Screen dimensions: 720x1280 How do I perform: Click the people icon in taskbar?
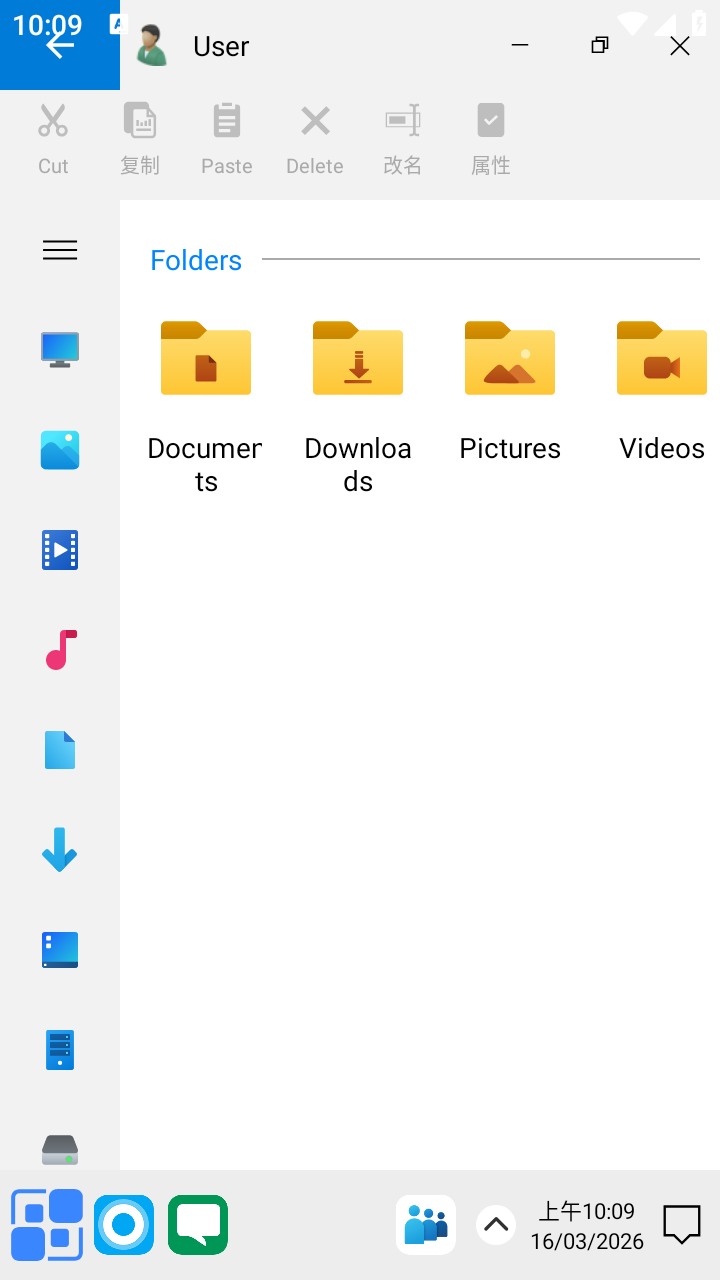tap(426, 1225)
